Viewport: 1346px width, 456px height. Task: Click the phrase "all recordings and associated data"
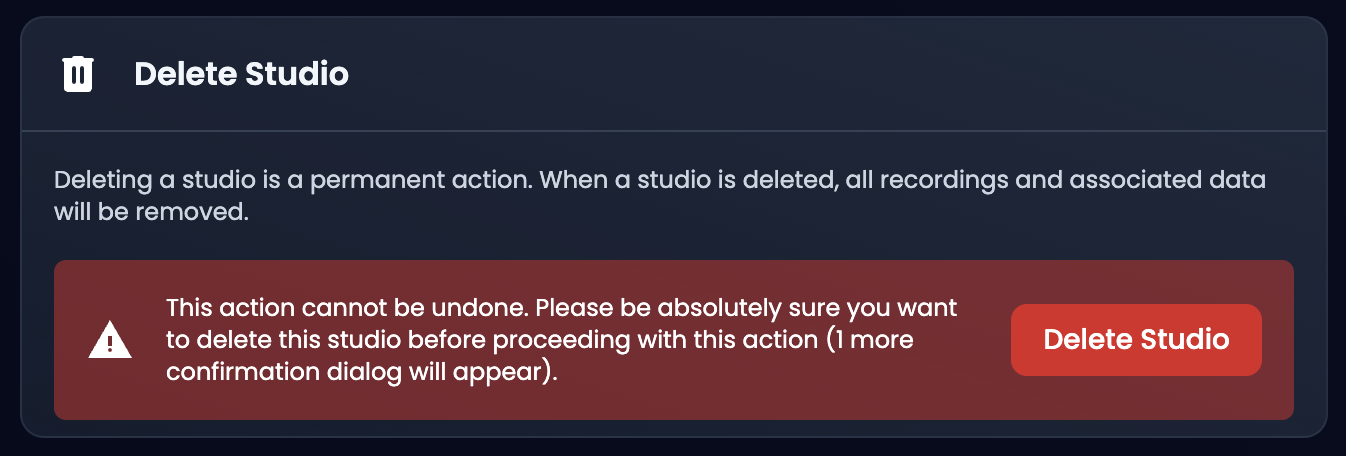[1040, 181]
